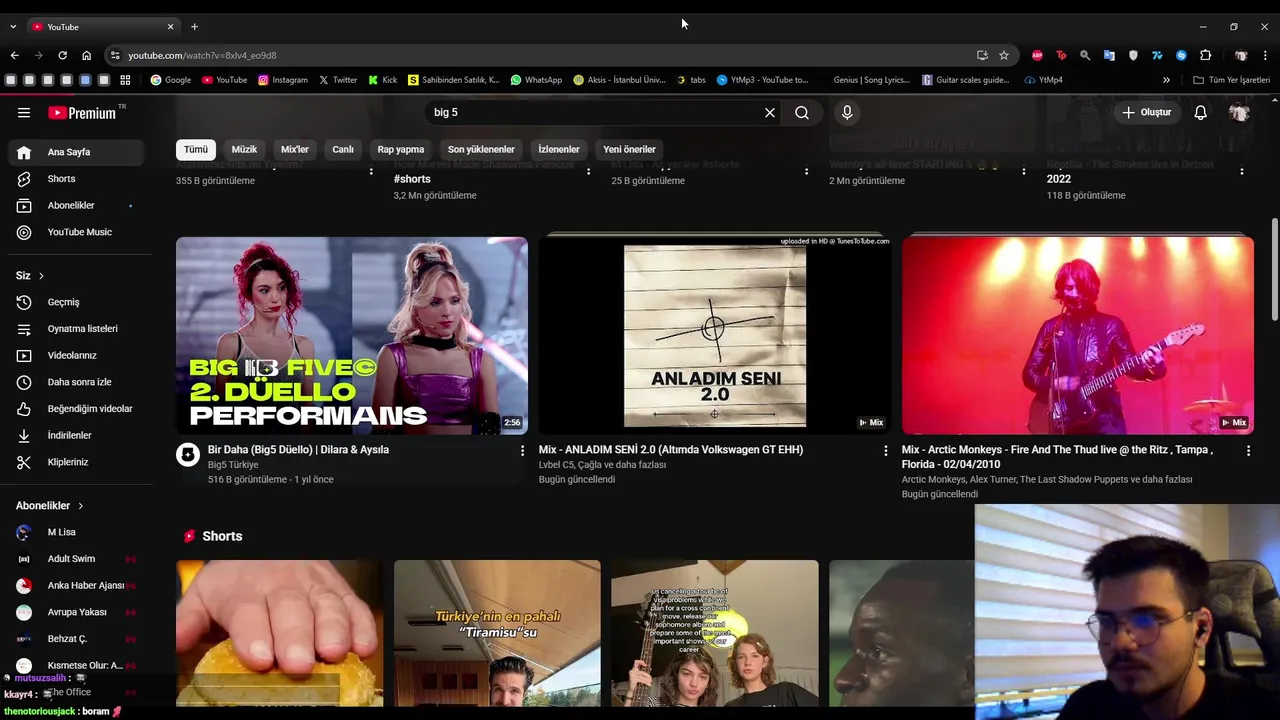Viewport: 1280px width, 720px height.
Task: Close the YouTube browser tab
Action: 170,27
